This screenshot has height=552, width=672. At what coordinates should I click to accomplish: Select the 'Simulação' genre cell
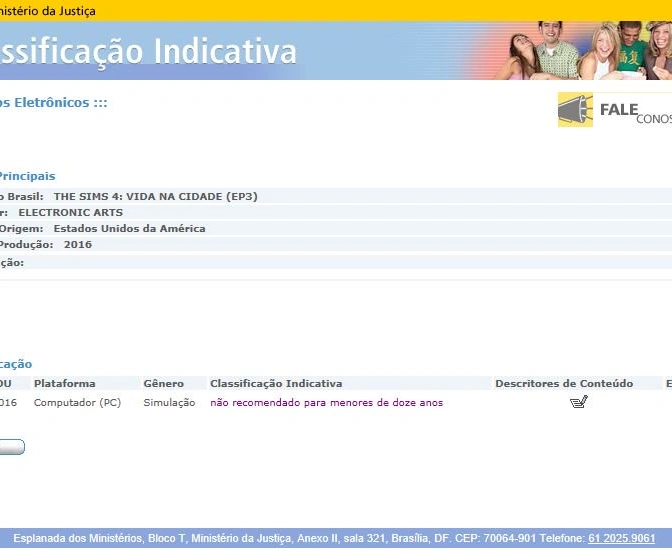coord(169,403)
